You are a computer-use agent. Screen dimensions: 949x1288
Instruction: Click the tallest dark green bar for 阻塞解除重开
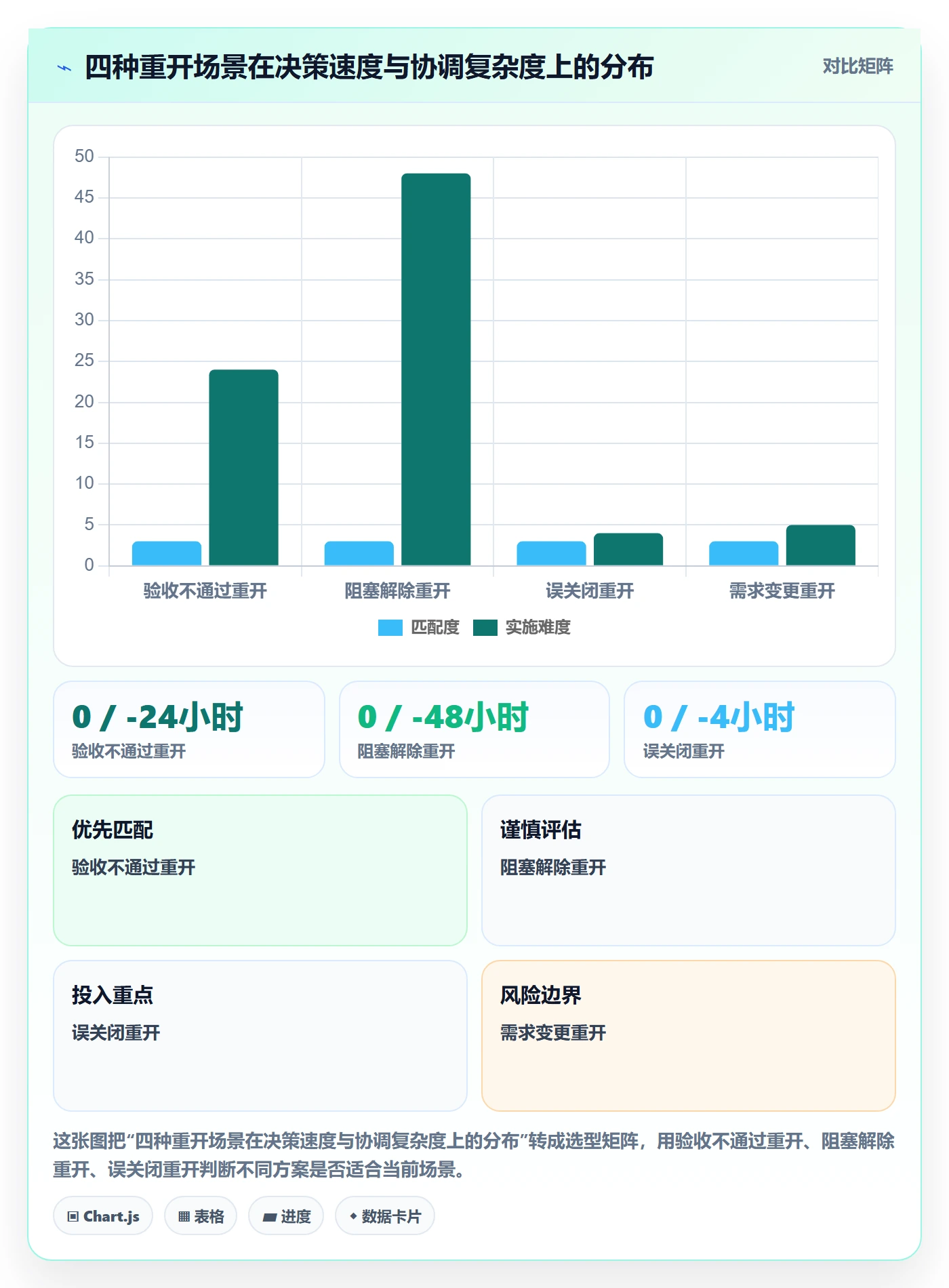point(436,369)
